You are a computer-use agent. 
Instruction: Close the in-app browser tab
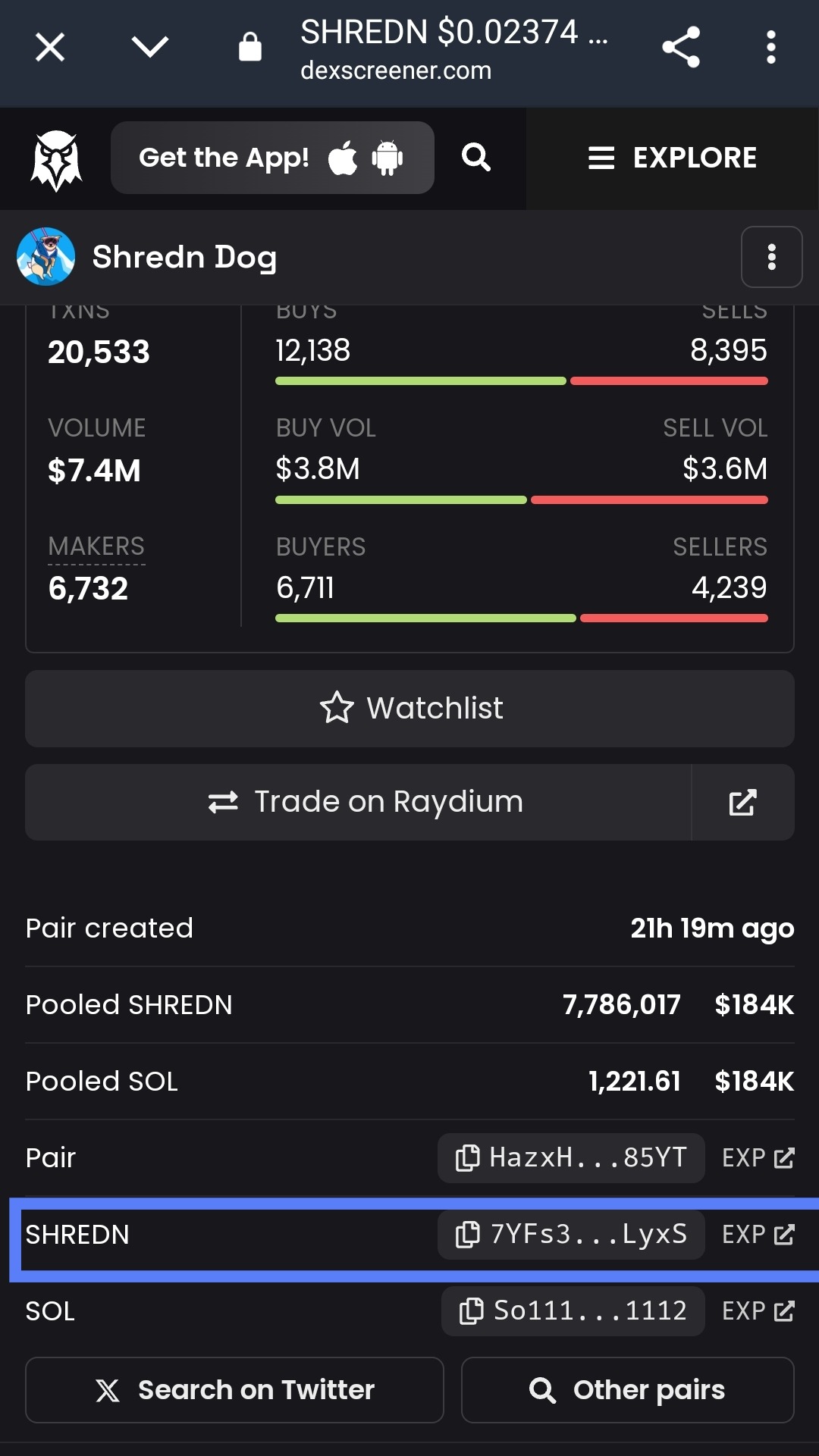50,48
